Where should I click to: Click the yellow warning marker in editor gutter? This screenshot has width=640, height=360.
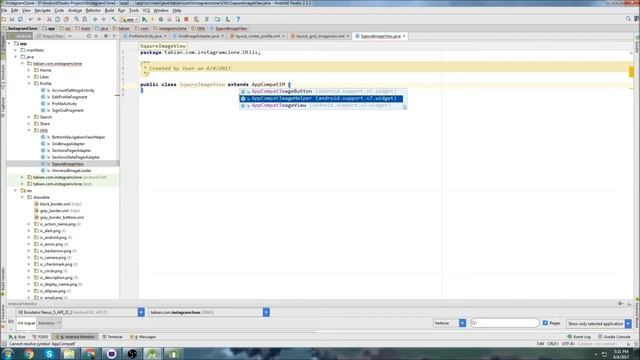pyautogui.click(x=631, y=72)
